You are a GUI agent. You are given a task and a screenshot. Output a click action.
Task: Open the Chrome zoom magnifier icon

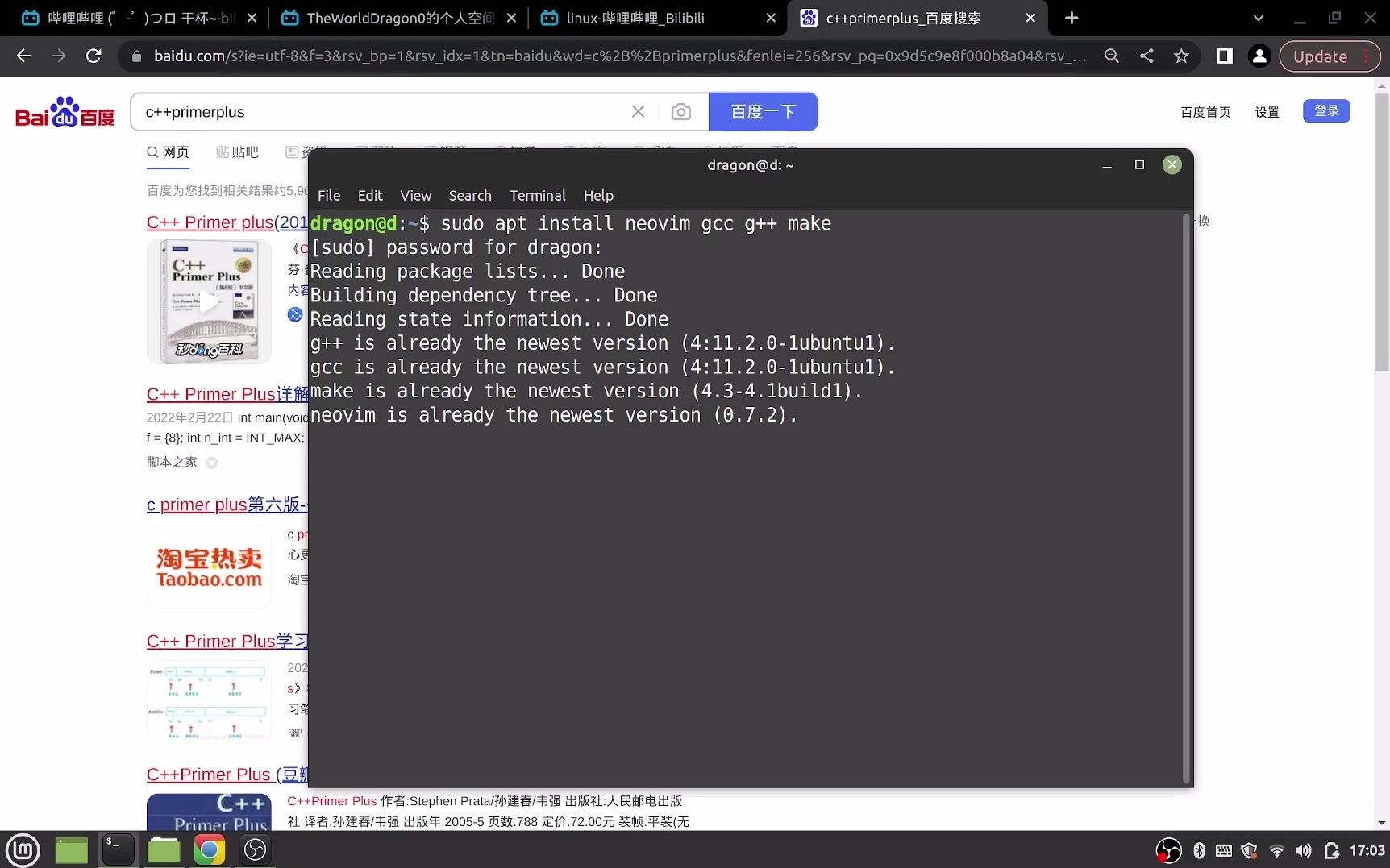coord(1112,56)
